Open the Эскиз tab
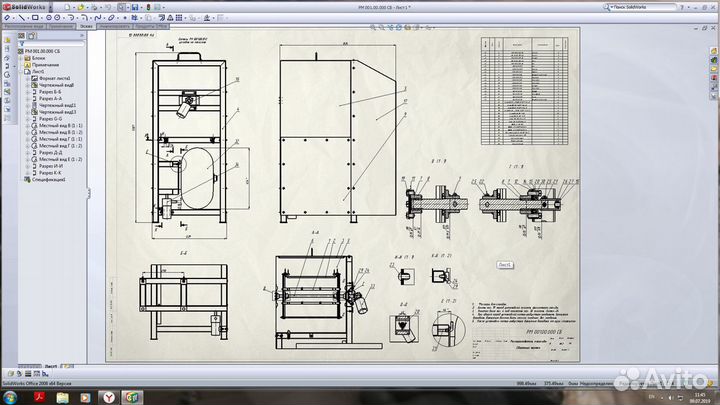 [x=87, y=28]
